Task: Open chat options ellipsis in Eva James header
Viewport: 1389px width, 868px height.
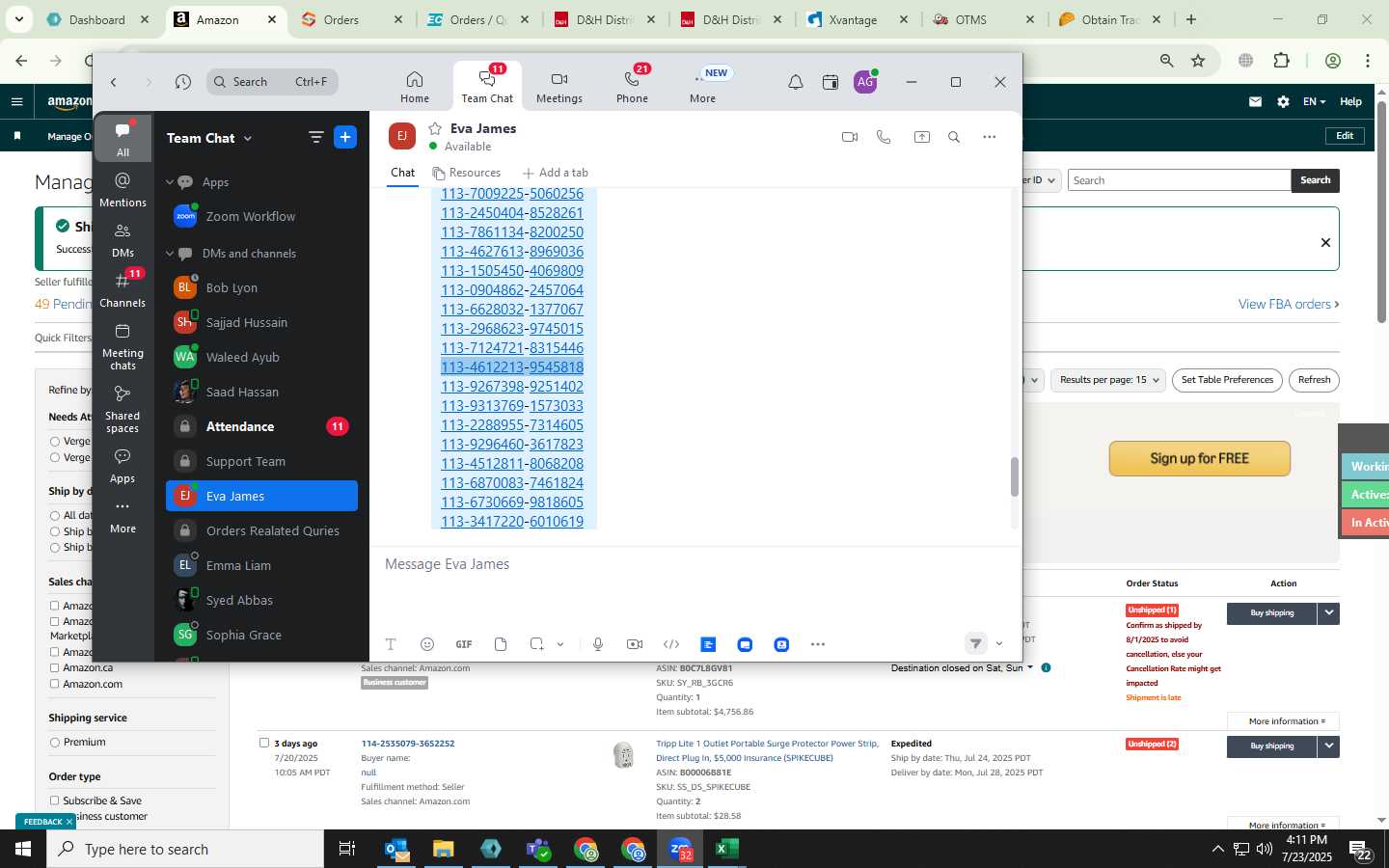Action: point(990,137)
